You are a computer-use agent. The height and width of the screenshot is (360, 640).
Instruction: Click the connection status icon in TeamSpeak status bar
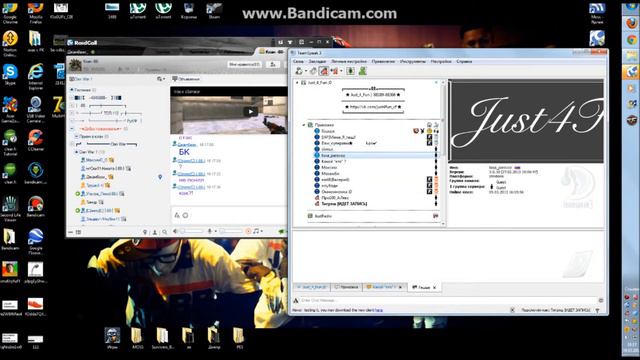[598, 311]
